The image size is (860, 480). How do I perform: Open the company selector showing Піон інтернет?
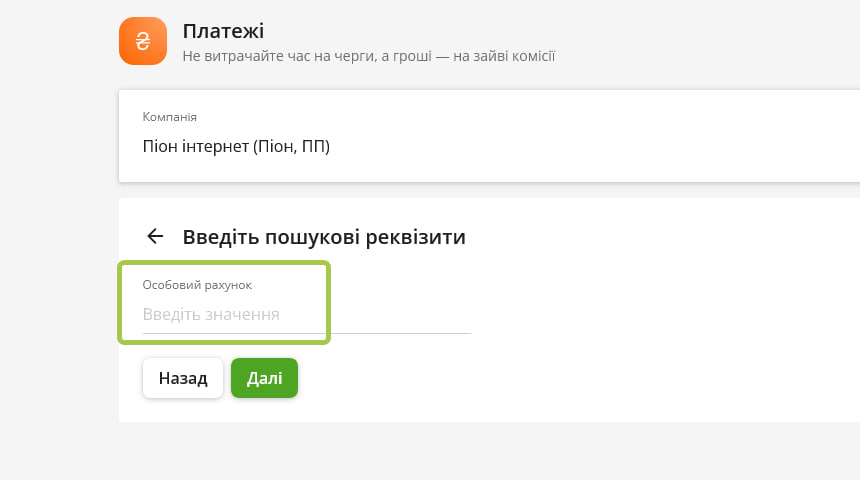click(489, 136)
